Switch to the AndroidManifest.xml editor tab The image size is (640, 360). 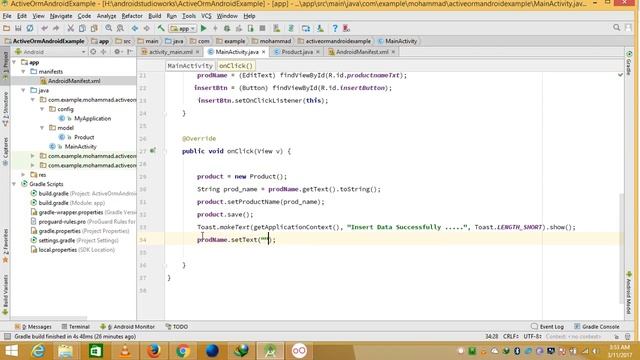(x=362, y=52)
